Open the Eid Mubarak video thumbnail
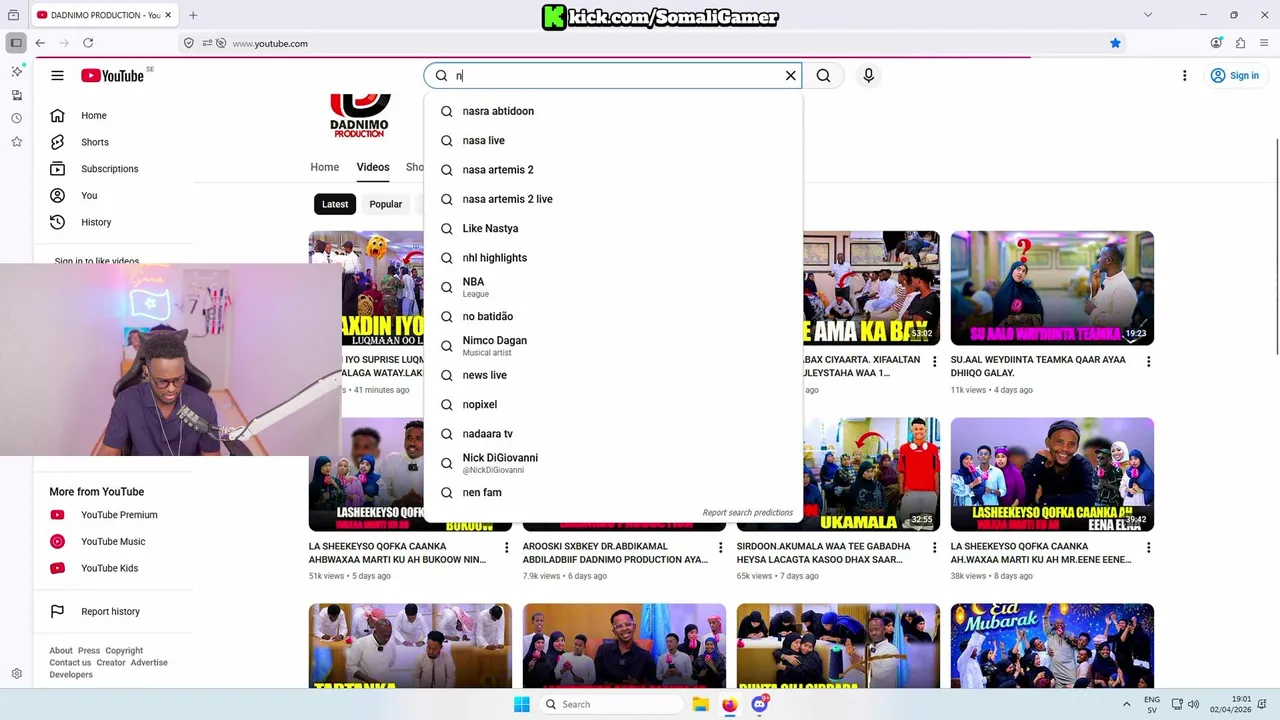Image resolution: width=1280 pixels, height=720 pixels. tap(1052, 646)
